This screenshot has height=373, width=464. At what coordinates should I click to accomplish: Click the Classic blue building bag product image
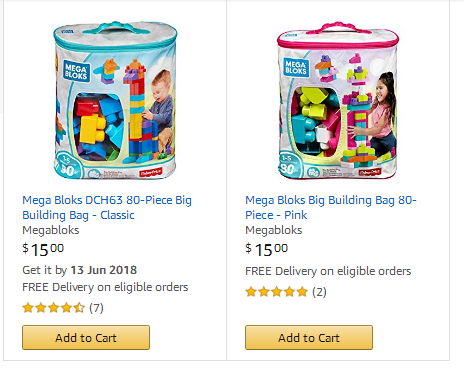click(115, 100)
